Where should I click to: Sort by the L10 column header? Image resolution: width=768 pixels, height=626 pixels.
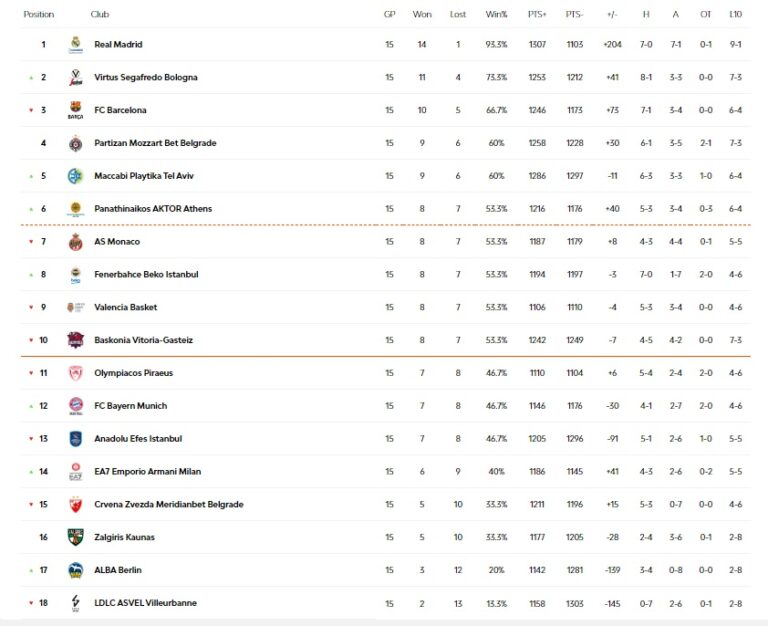pyautogui.click(x=735, y=15)
